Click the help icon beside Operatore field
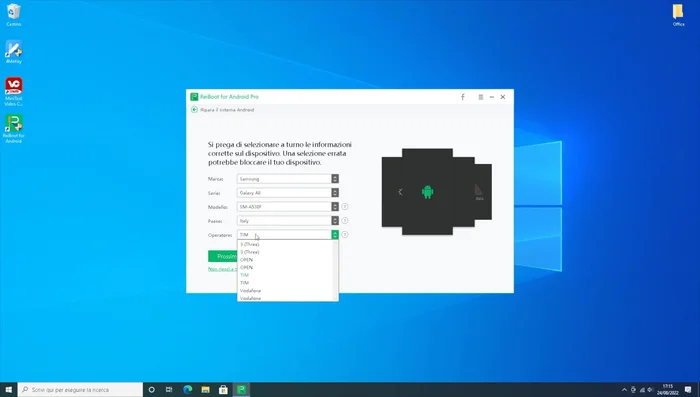The height and width of the screenshot is (397, 700). [345, 234]
